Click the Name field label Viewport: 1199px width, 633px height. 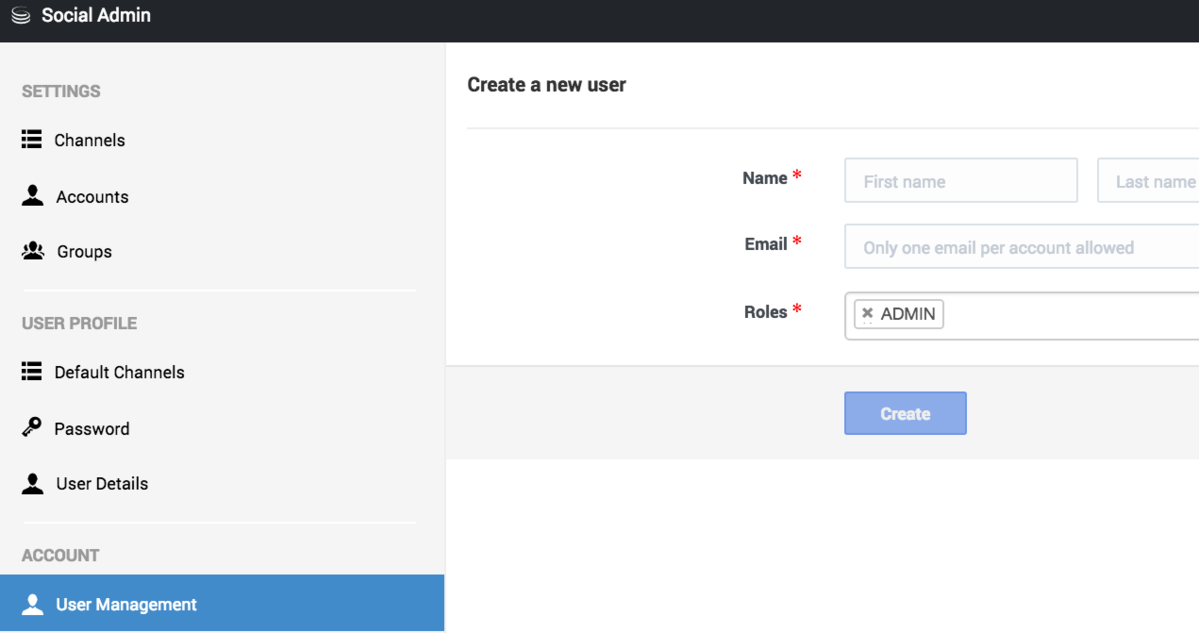[x=765, y=178]
